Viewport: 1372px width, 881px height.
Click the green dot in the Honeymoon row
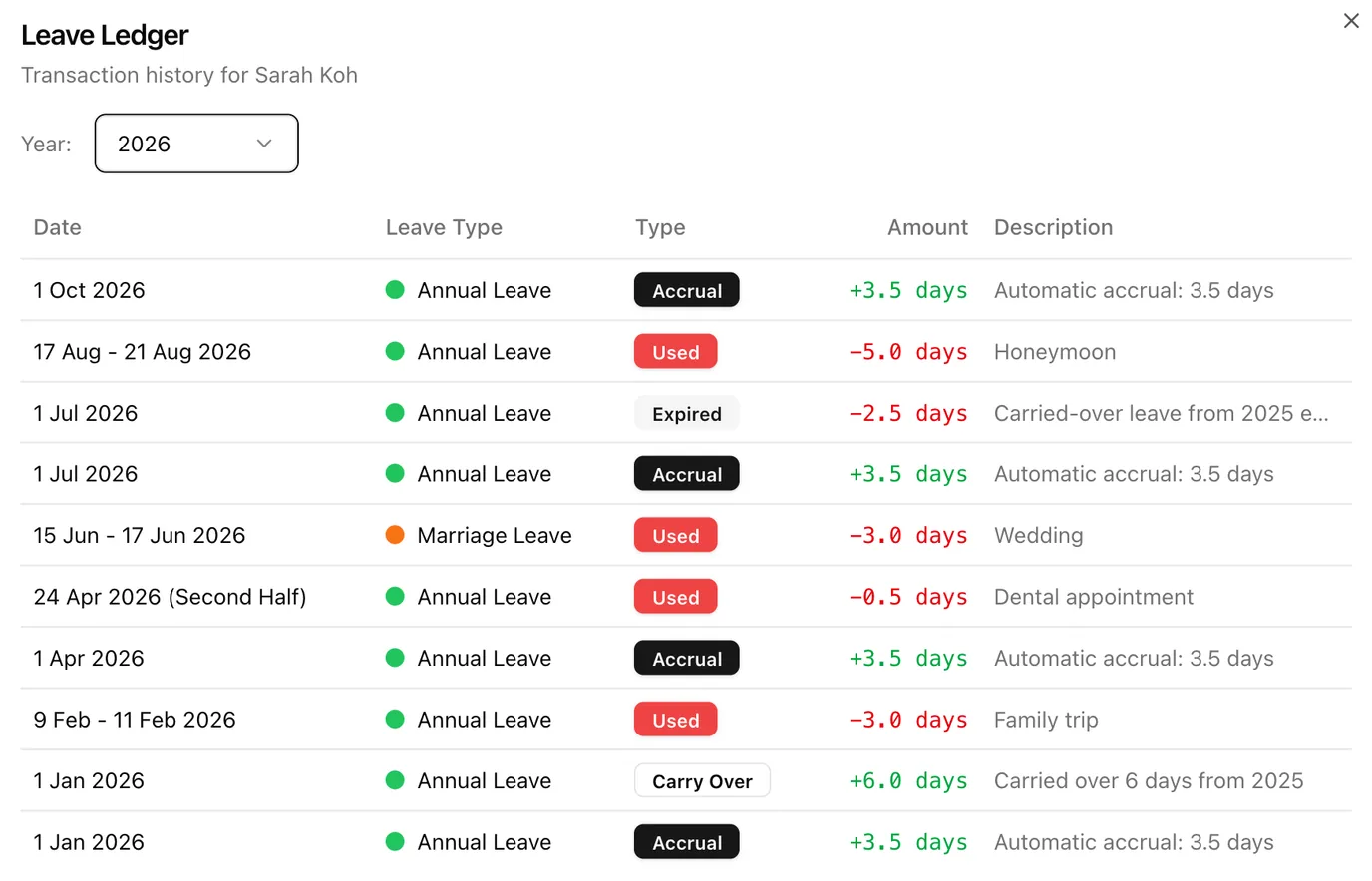(395, 351)
